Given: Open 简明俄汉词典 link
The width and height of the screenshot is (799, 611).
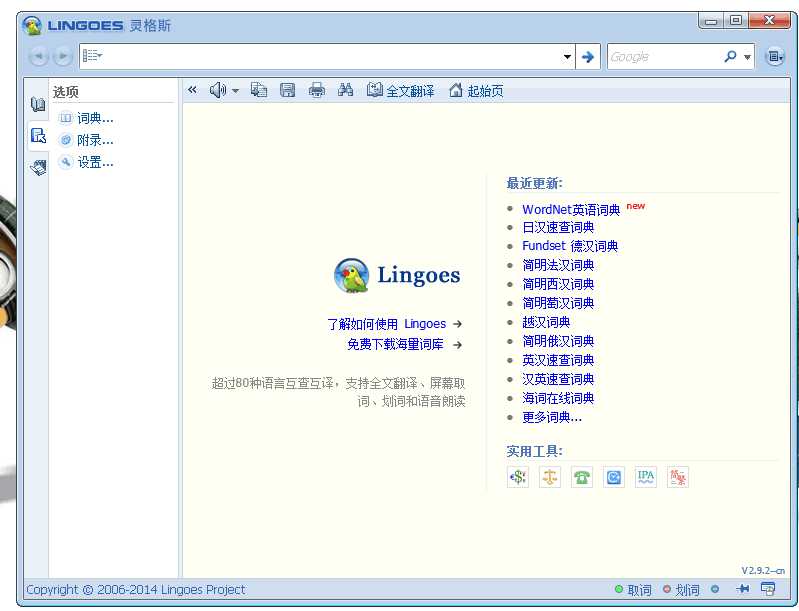Looking at the screenshot, I should (x=558, y=341).
